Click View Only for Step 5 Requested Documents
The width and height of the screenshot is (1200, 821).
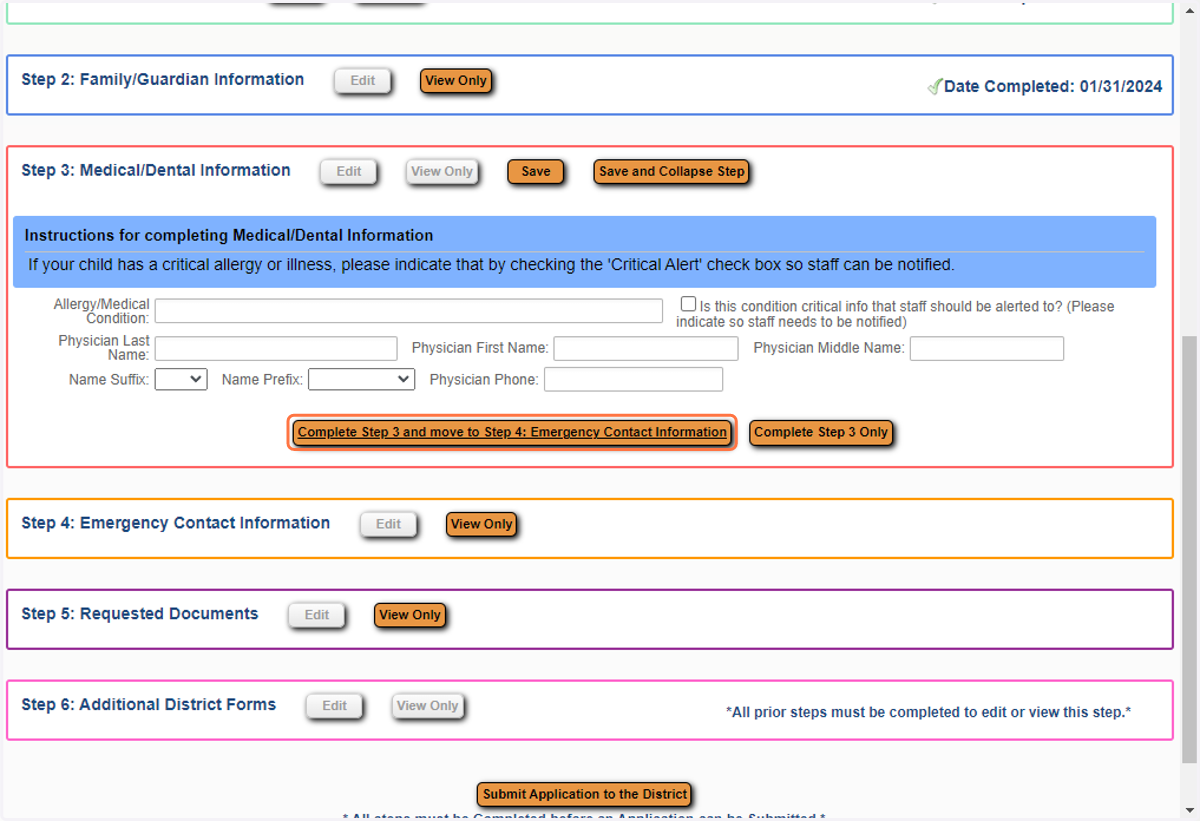[x=410, y=615]
